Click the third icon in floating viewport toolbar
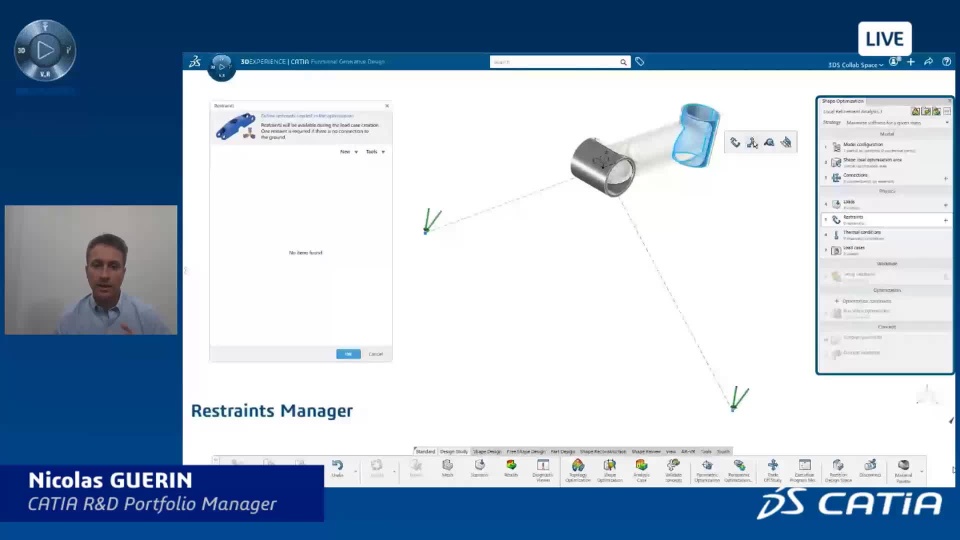The image size is (960, 540). tap(769, 143)
